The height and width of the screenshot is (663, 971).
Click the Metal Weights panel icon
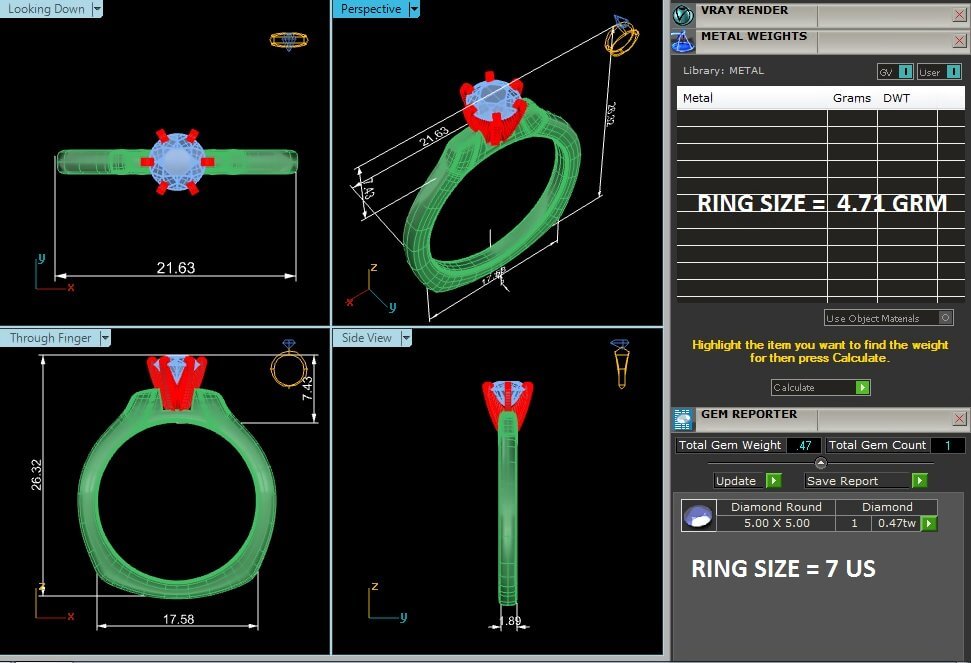tap(683, 41)
